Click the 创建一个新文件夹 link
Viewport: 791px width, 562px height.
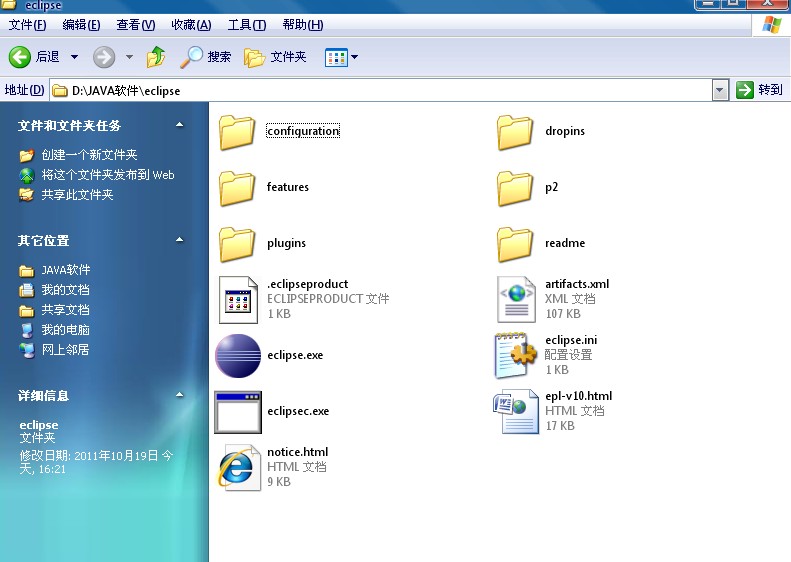pos(89,154)
